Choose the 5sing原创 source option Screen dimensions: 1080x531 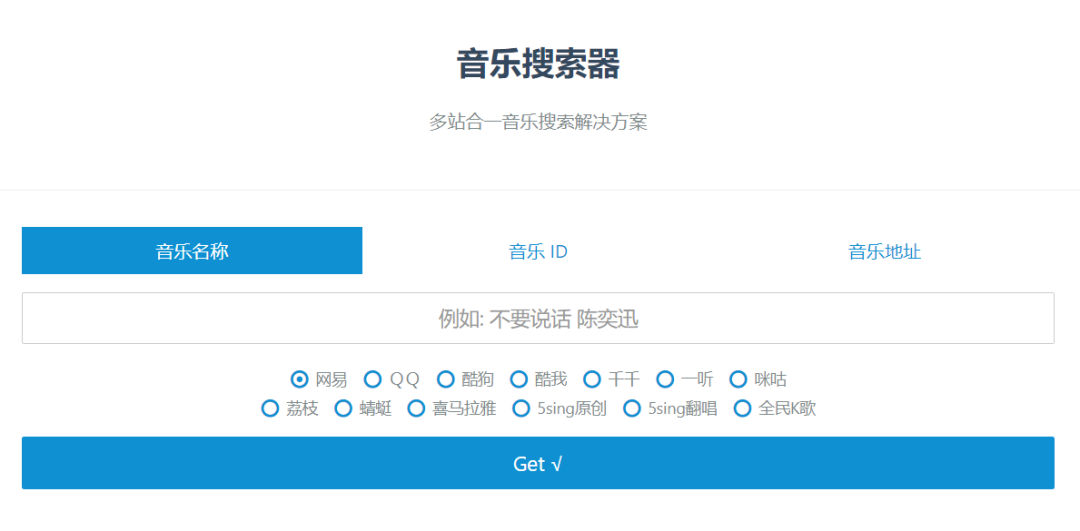coord(521,408)
